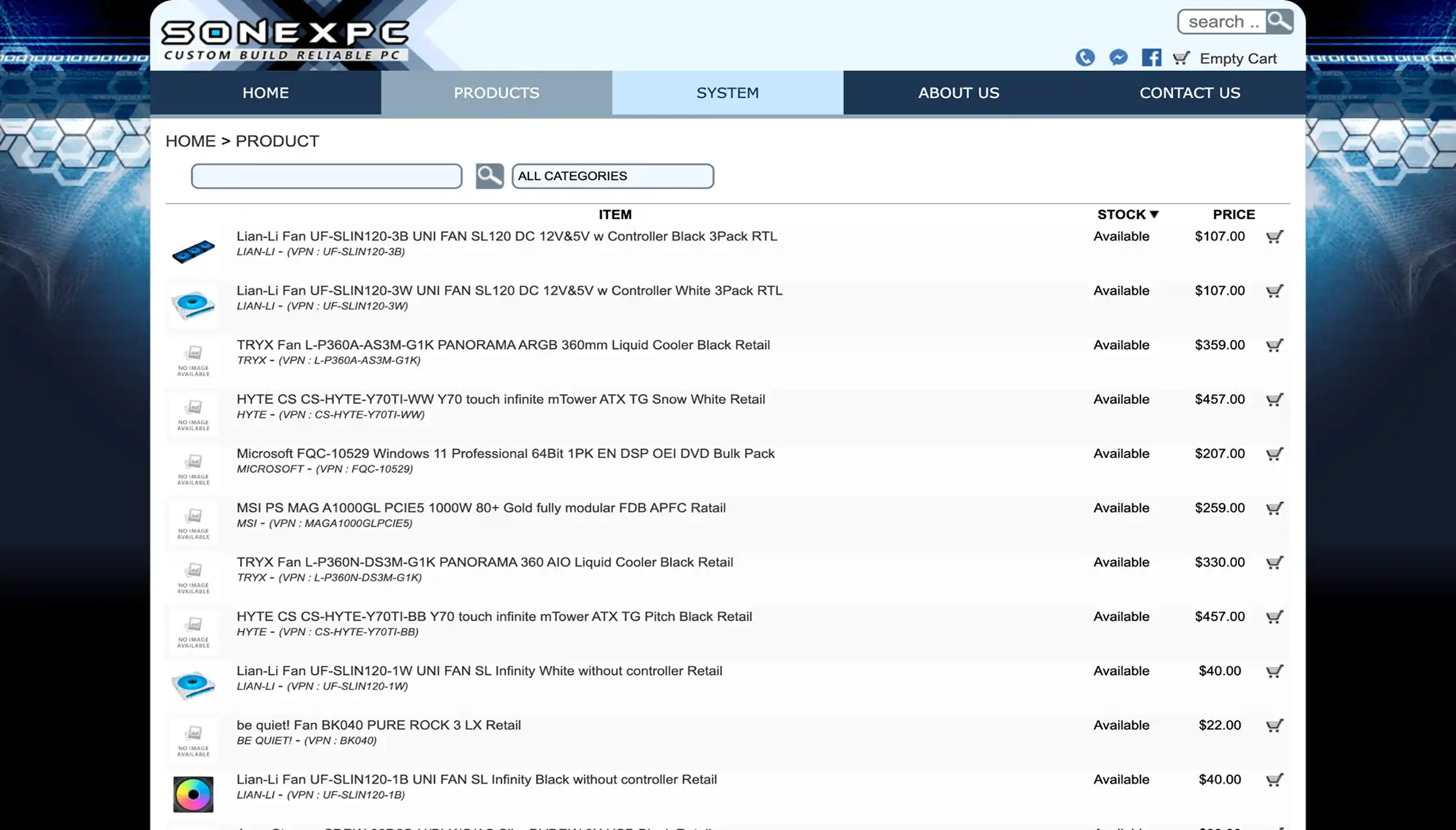The width and height of the screenshot is (1456, 830).
Task: Click the PRICE column header
Action: (x=1234, y=214)
